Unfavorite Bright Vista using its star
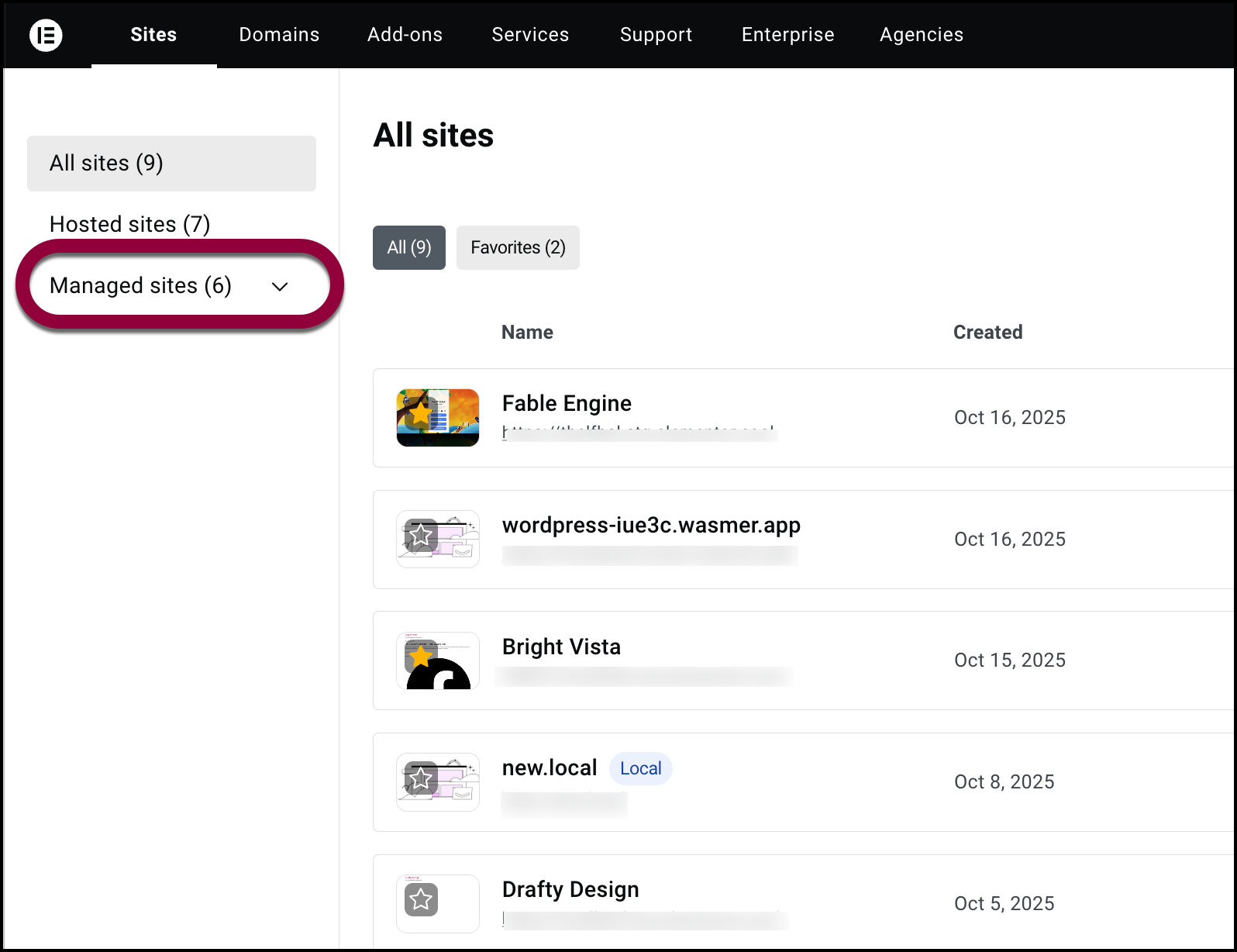 (x=421, y=657)
